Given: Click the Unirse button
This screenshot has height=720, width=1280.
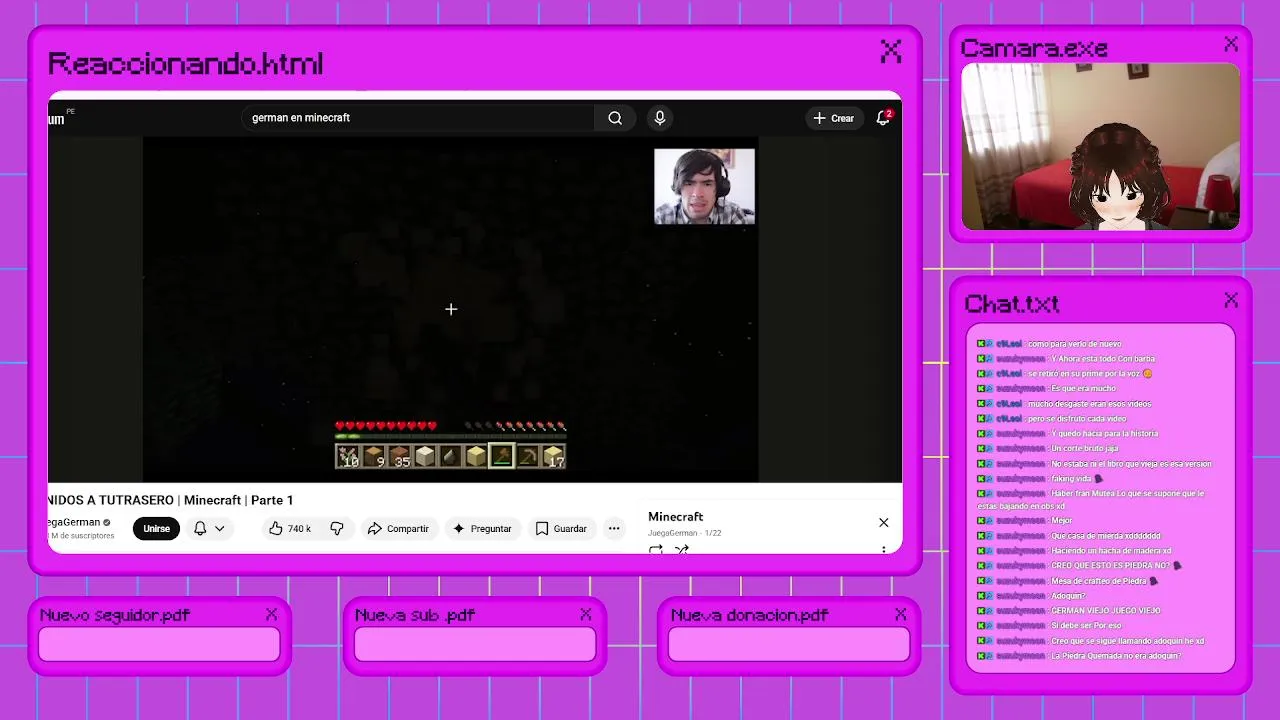Looking at the screenshot, I should 156,528.
